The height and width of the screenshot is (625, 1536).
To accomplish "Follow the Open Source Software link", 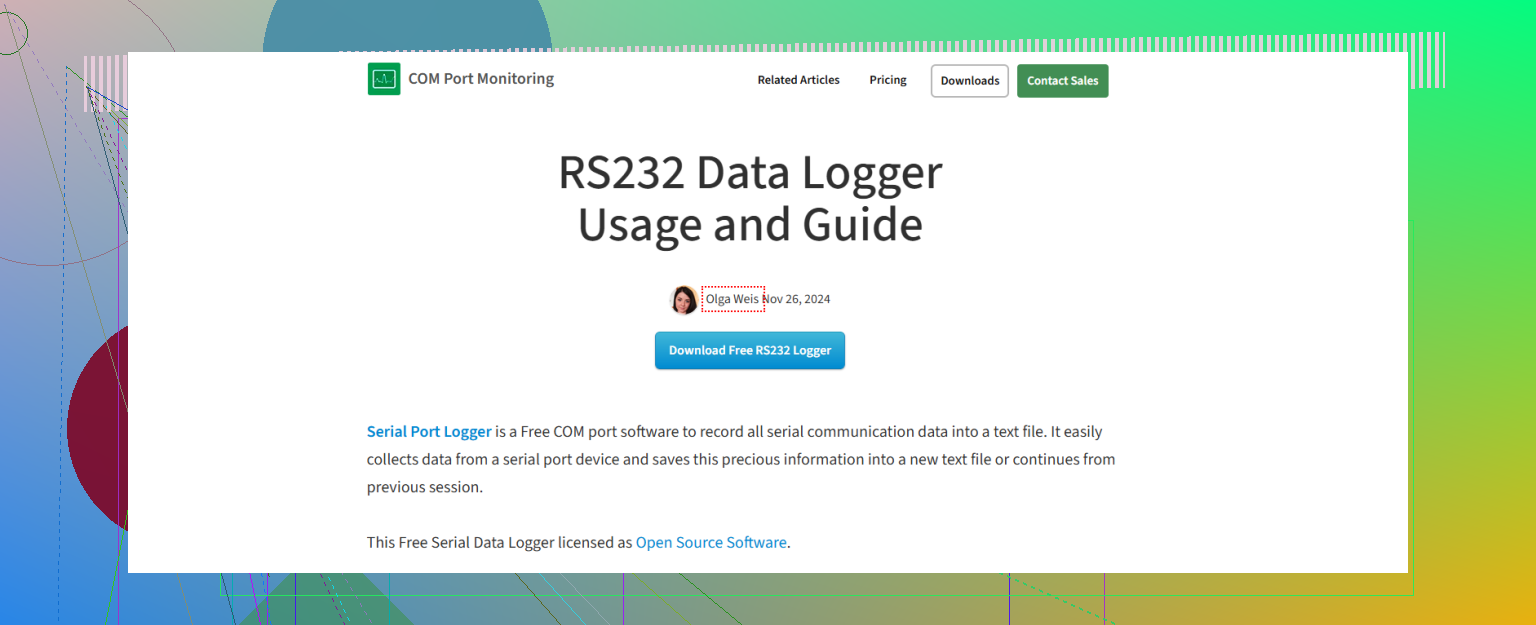I will pos(711,543).
